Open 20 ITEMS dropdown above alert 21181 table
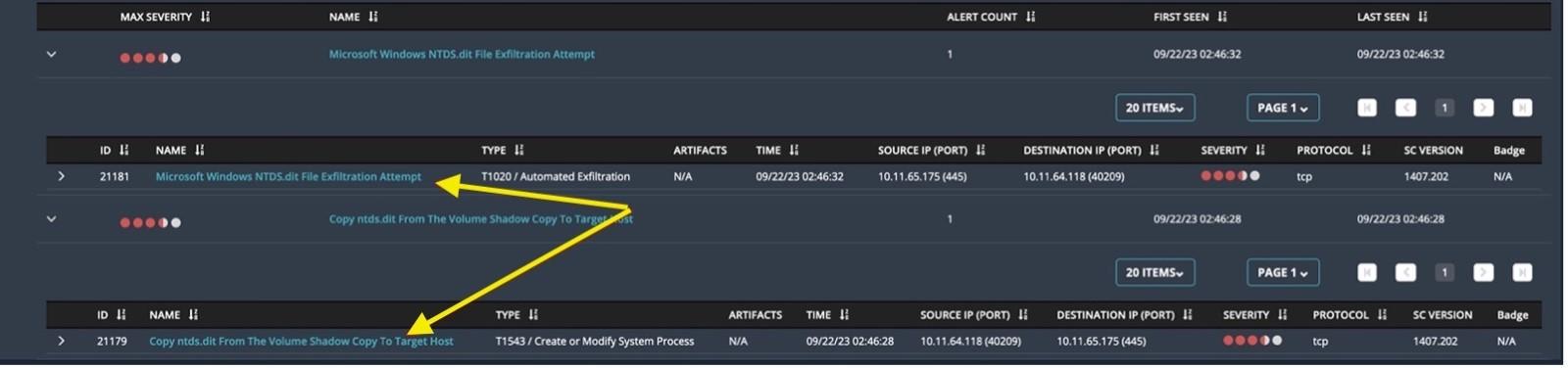1568x368 pixels. [x=1154, y=108]
